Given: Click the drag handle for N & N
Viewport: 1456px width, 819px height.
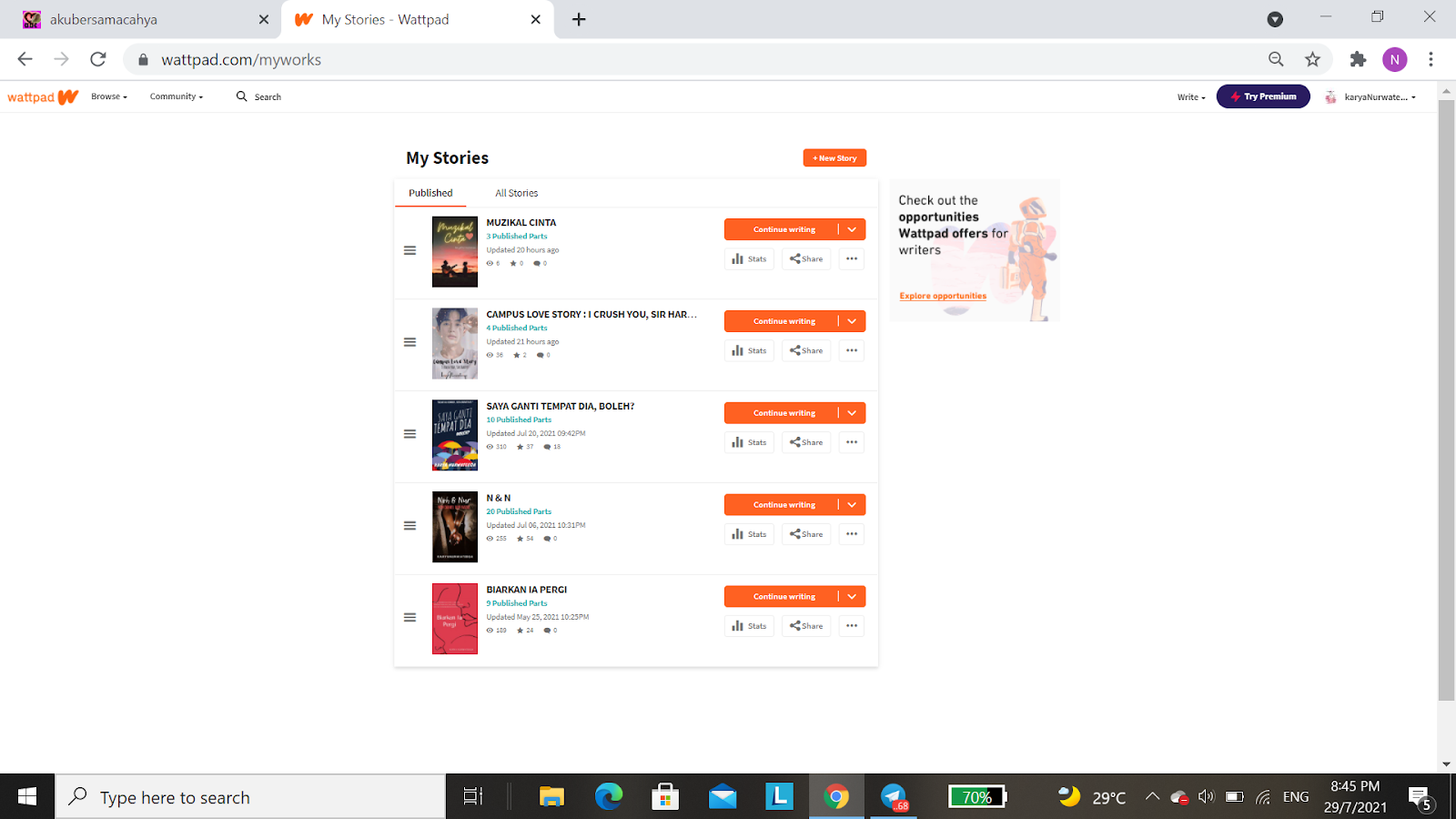Looking at the screenshot, I should pos(409,526).
